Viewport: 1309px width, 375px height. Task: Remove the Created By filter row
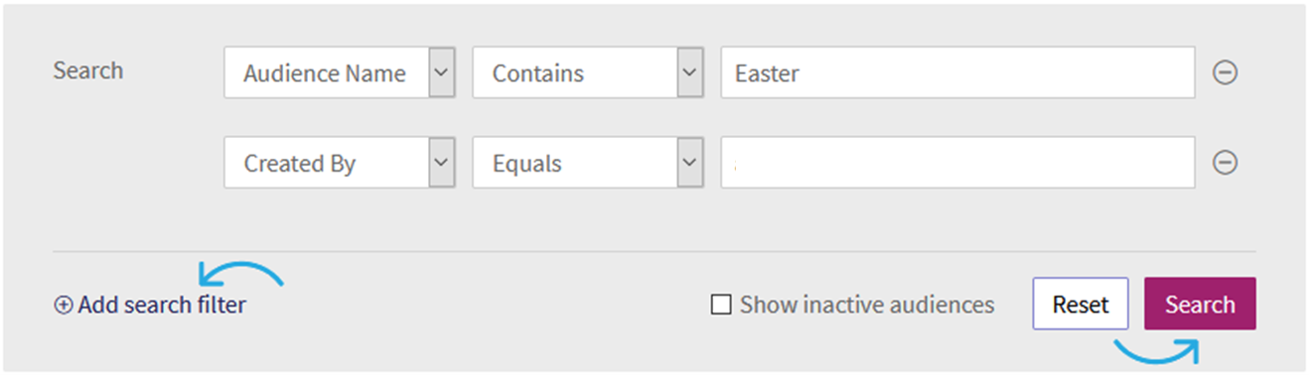point(1225,163)
